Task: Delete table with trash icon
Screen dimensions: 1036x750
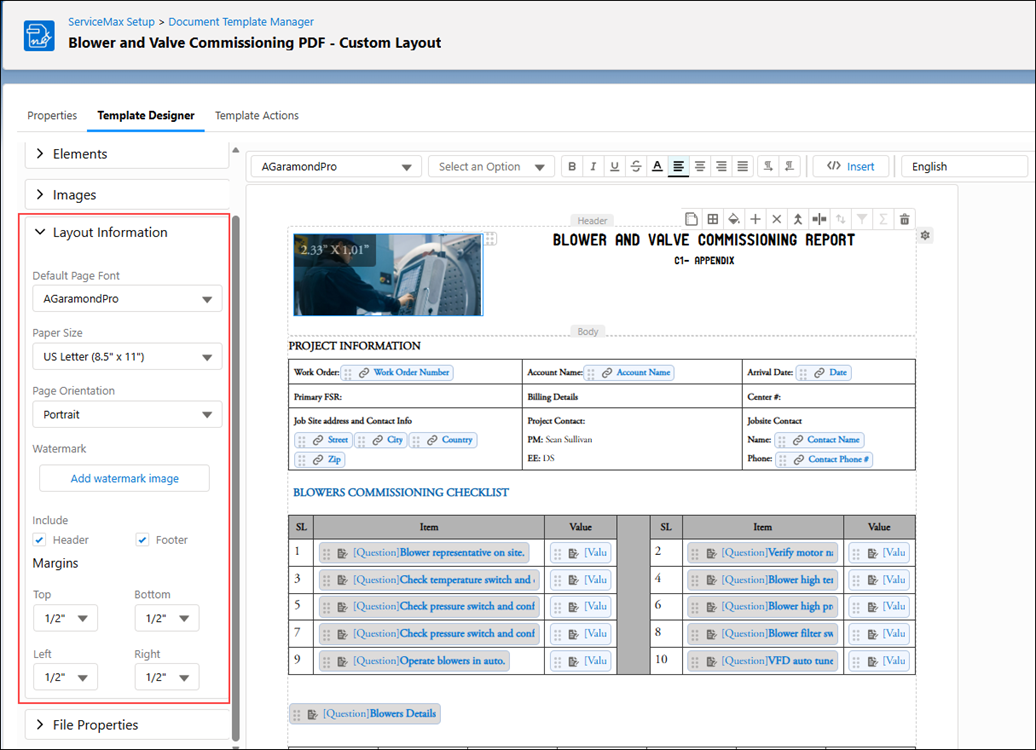Action: pos(905,219)
